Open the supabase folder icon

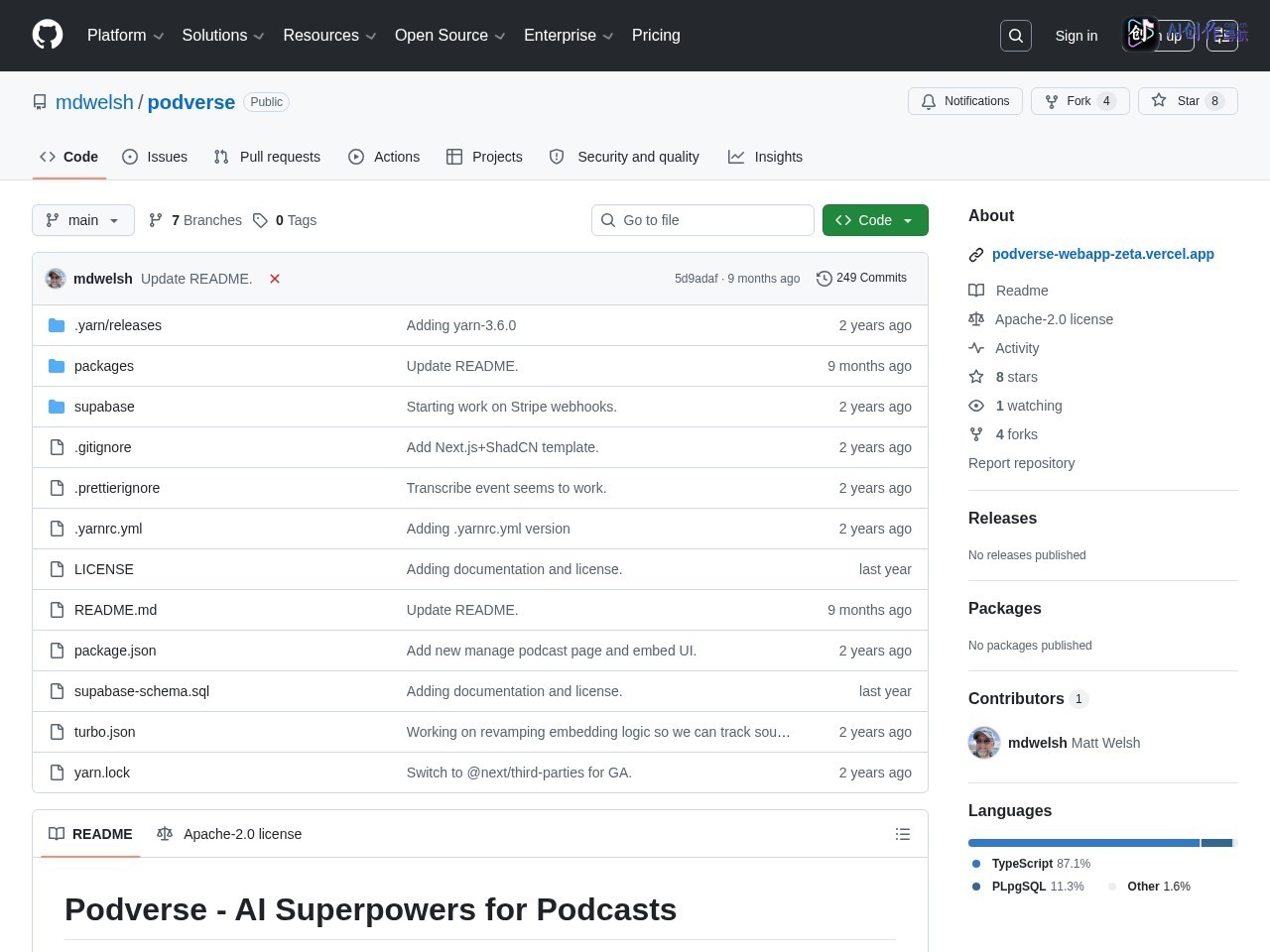(57, 407)
